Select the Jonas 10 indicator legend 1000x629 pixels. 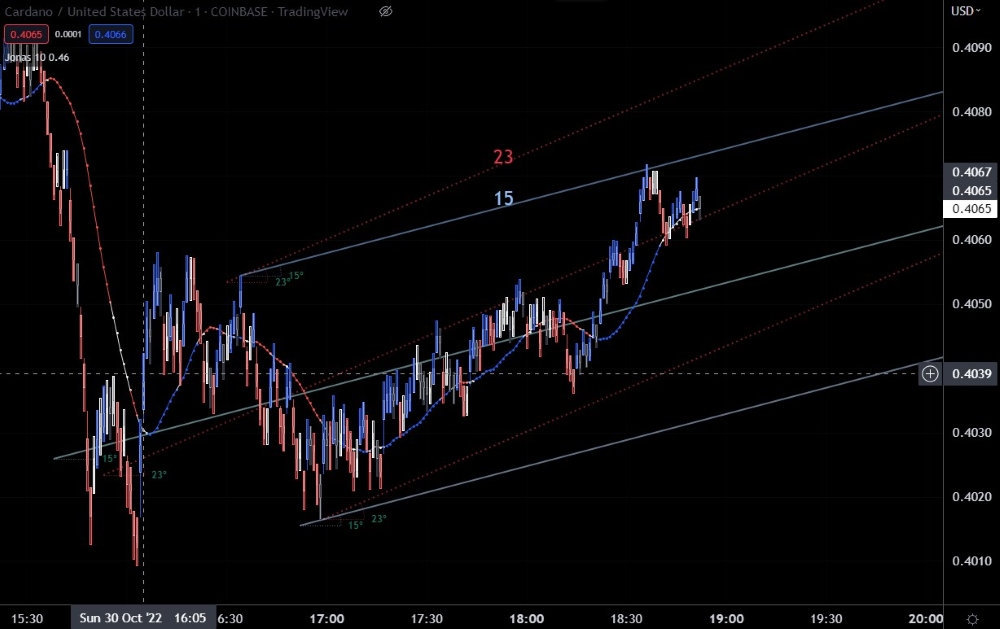coord(37,57)
